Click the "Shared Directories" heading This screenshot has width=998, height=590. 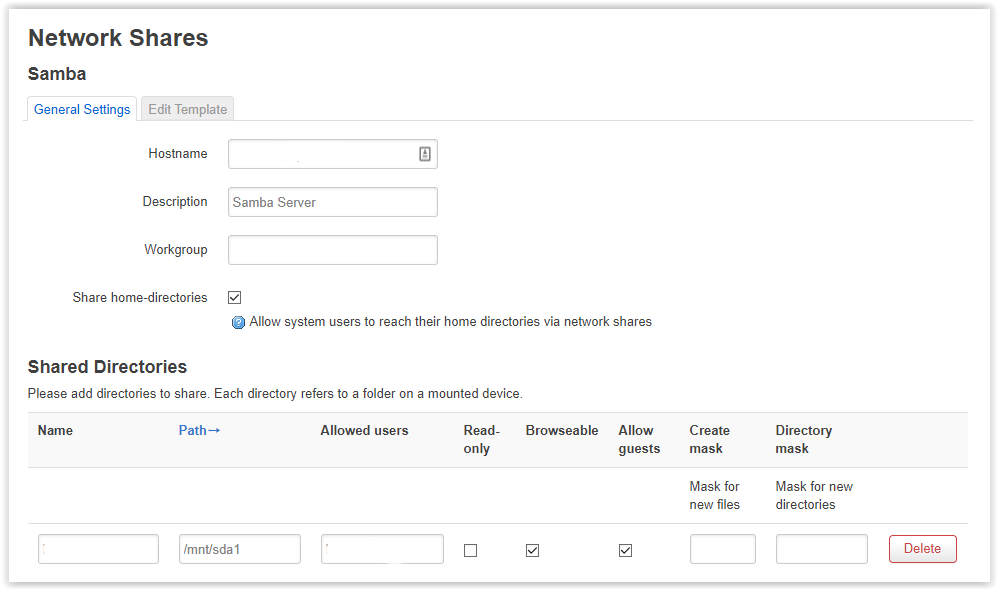coord(108,367)
